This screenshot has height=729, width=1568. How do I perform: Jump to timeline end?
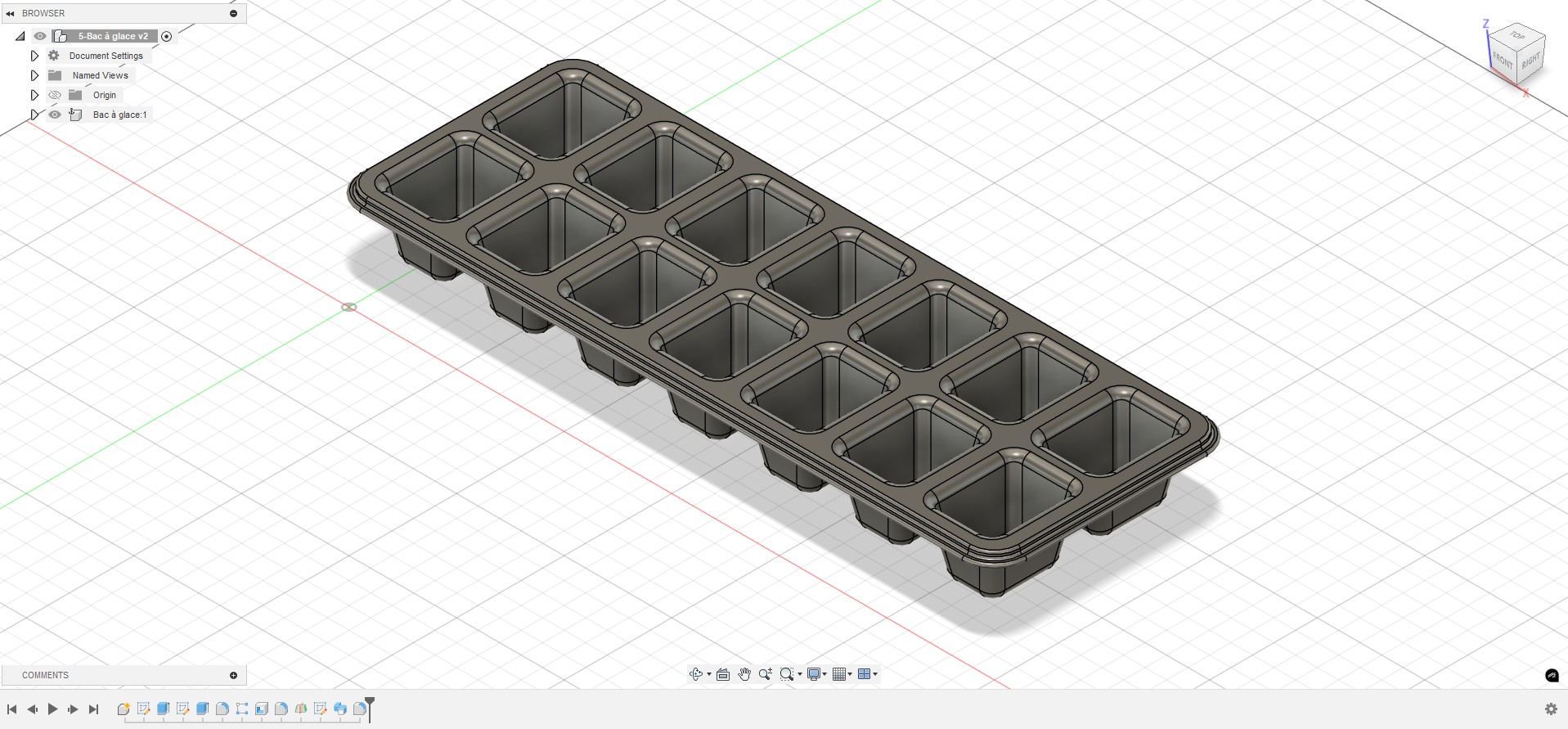click(93, 709)
